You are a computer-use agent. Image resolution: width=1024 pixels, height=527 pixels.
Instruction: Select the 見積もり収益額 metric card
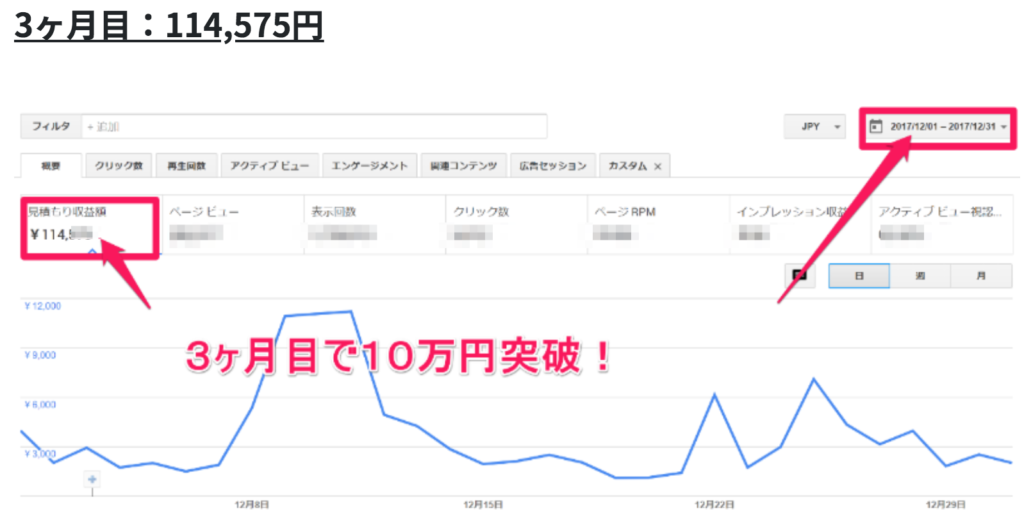[x=88, y=224]
